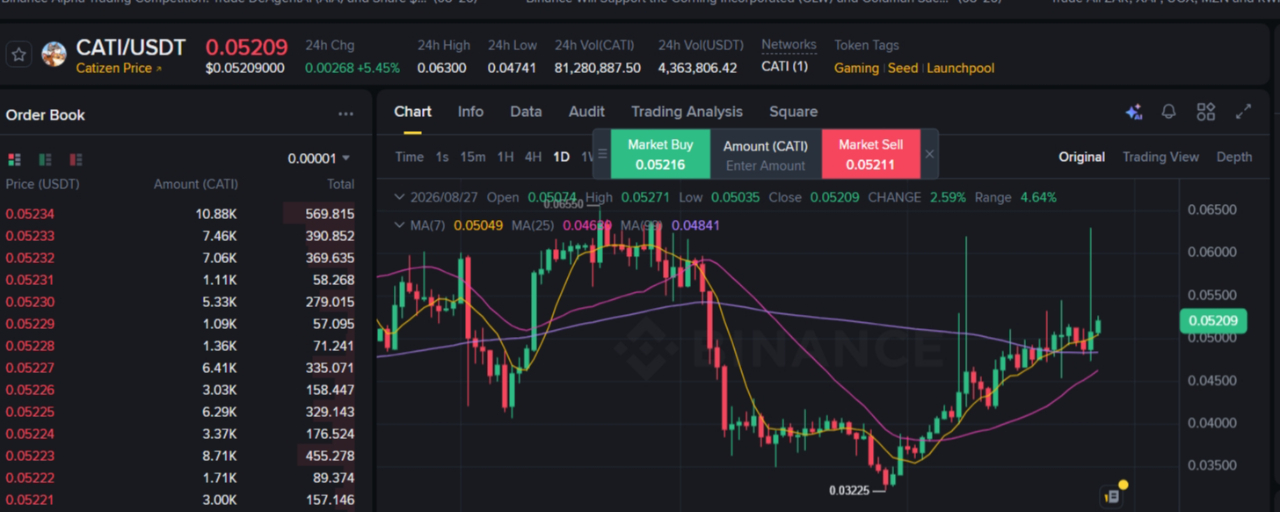Collapse the MA indicator row chevron
The width and height of the screenshot is (1280, 512).
coord(400,225)
